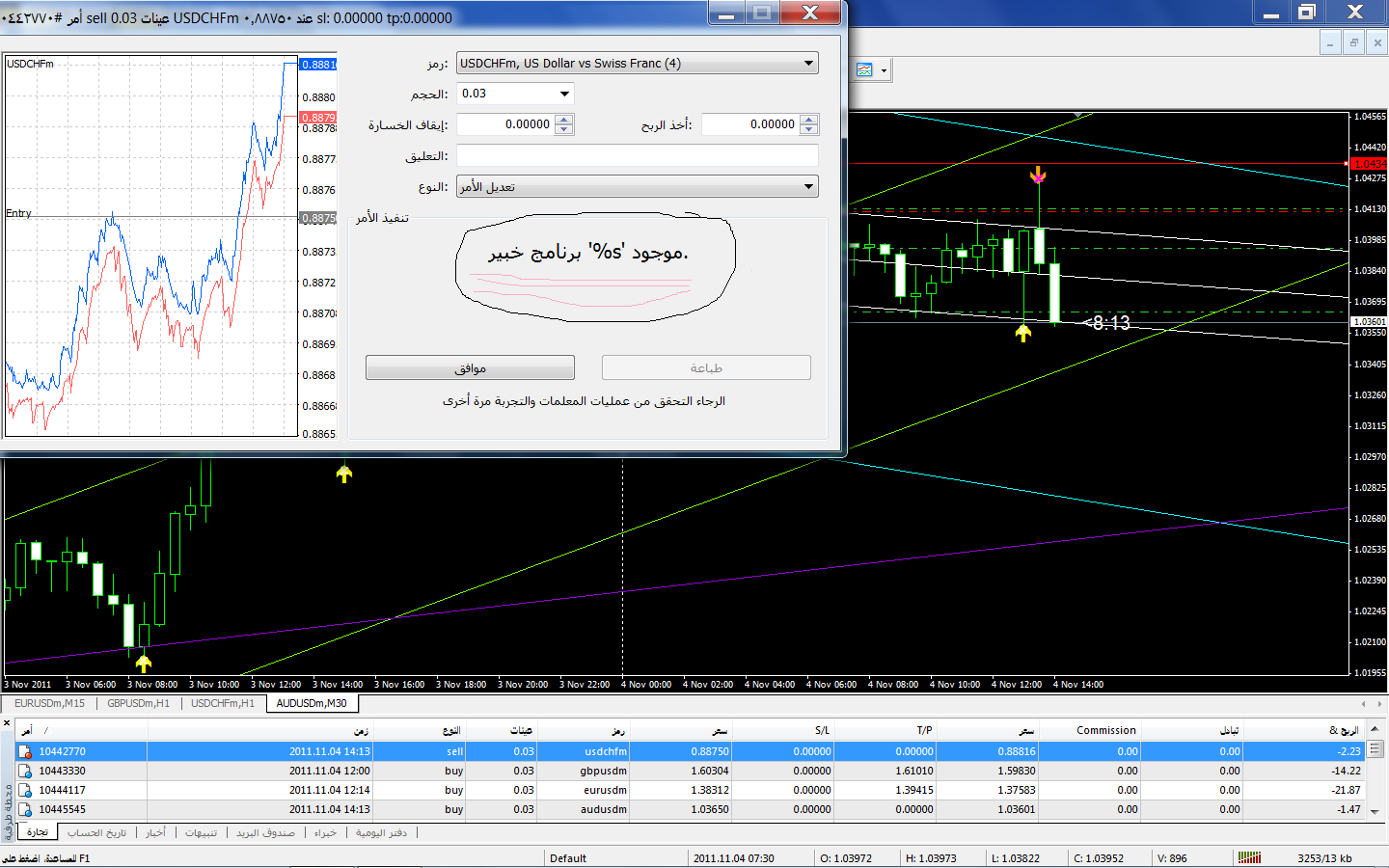The height and width of the screenshot is (868, 1389).
Task: Decrease the take profit value with the down arrow
Action: point(809,129)
